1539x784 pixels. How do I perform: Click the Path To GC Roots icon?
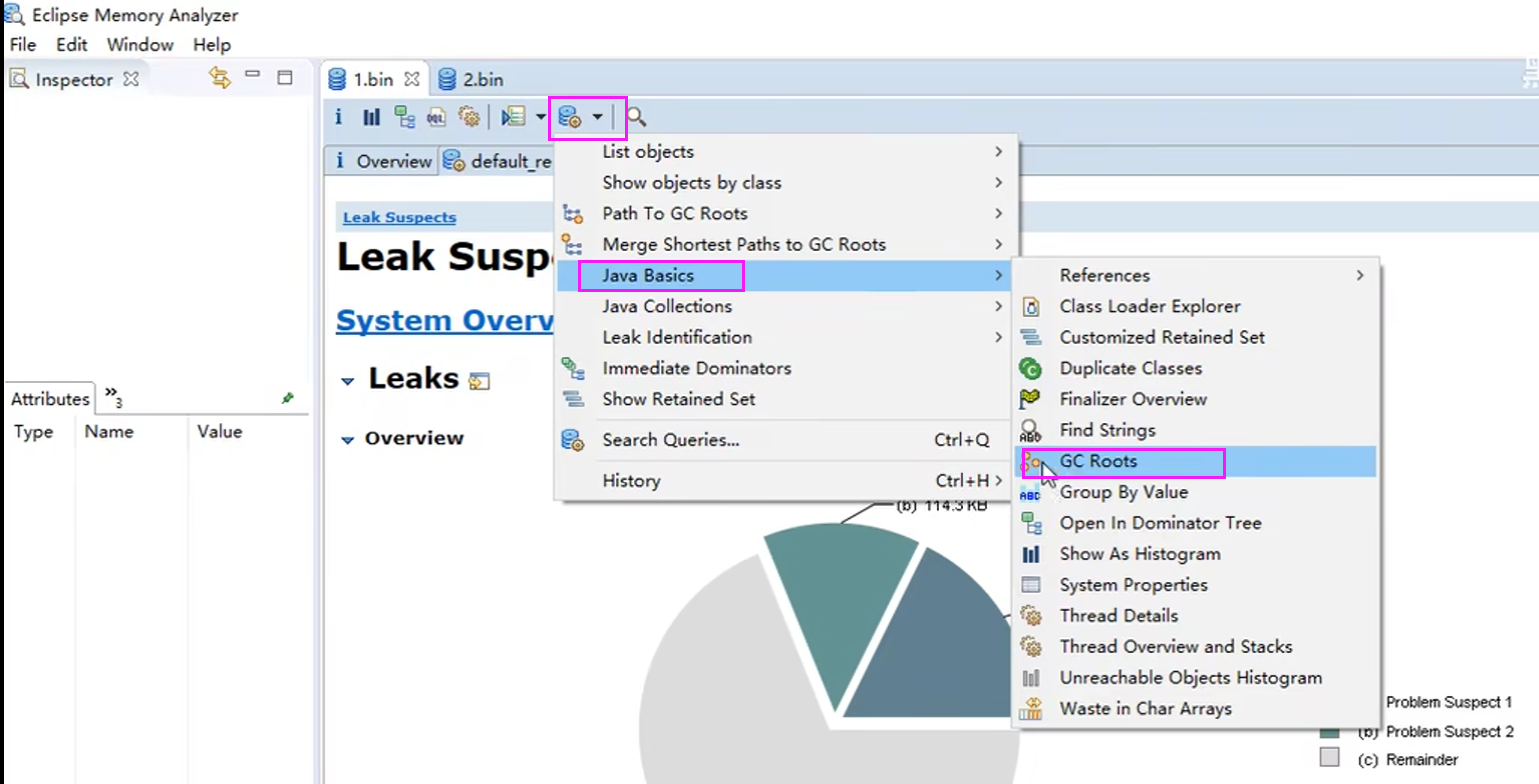[573, 214]
